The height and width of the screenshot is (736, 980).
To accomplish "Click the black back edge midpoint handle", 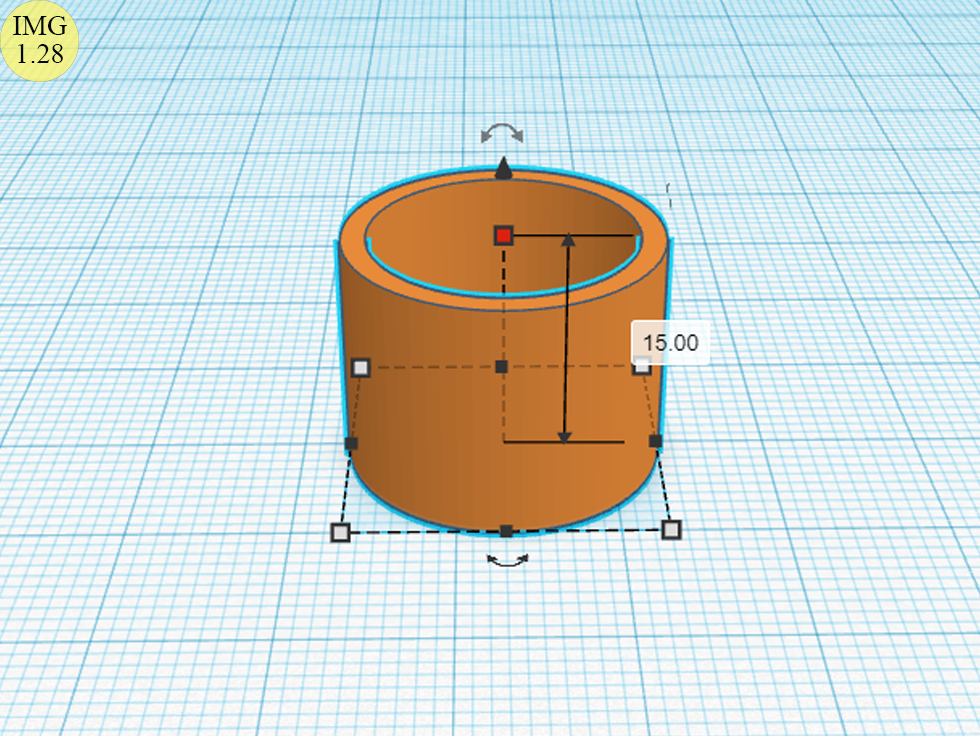I will tap(501, 367).
